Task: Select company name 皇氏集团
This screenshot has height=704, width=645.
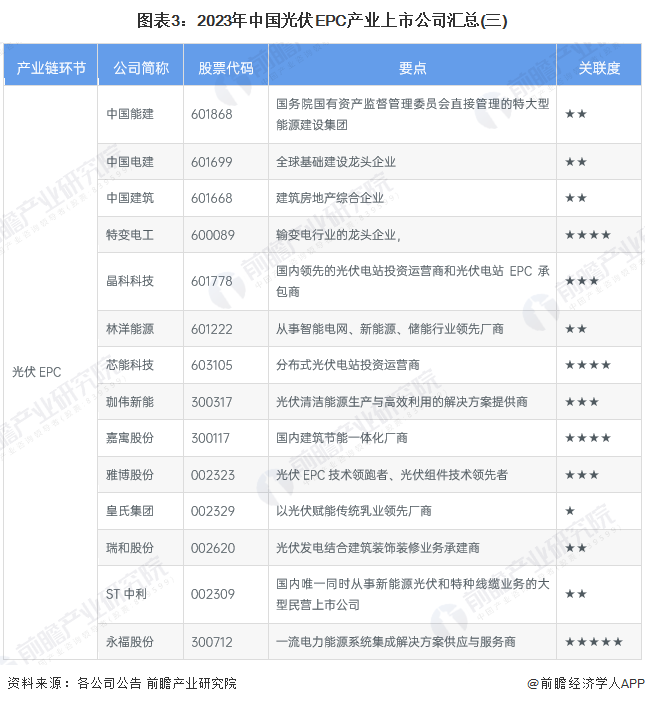Action: 130,511
